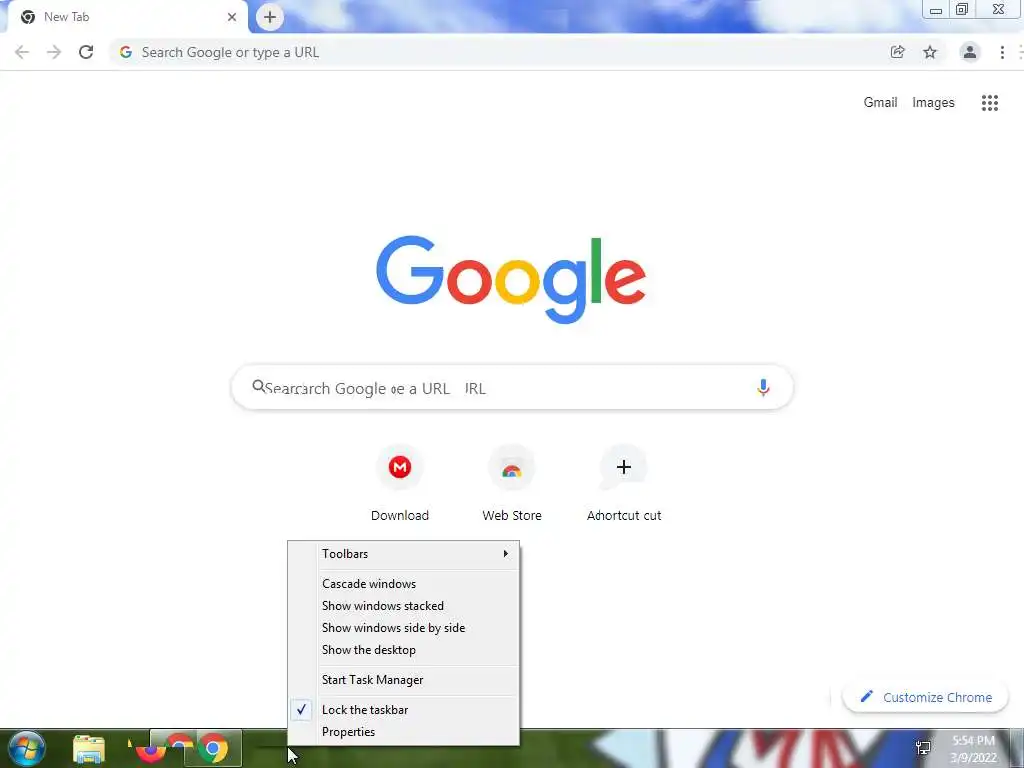Launch Start Task Manager from the menu
Viewport: 1024px width, 768px height.
(404, 680)
